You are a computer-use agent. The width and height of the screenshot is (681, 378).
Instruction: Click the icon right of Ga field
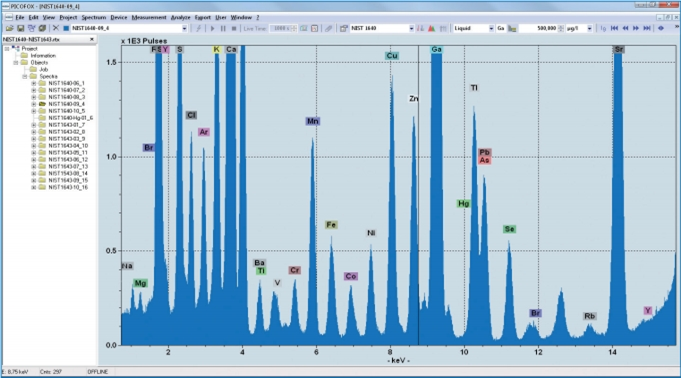[512, 28]
